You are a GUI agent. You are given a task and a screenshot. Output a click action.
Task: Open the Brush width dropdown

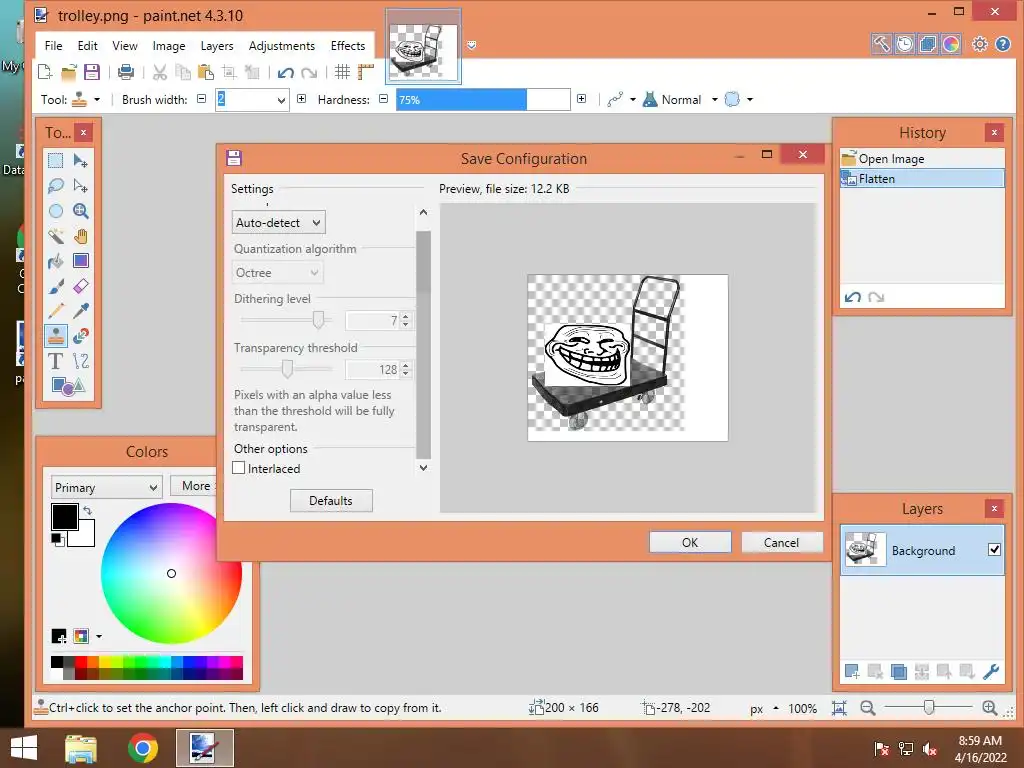point(281,100)
